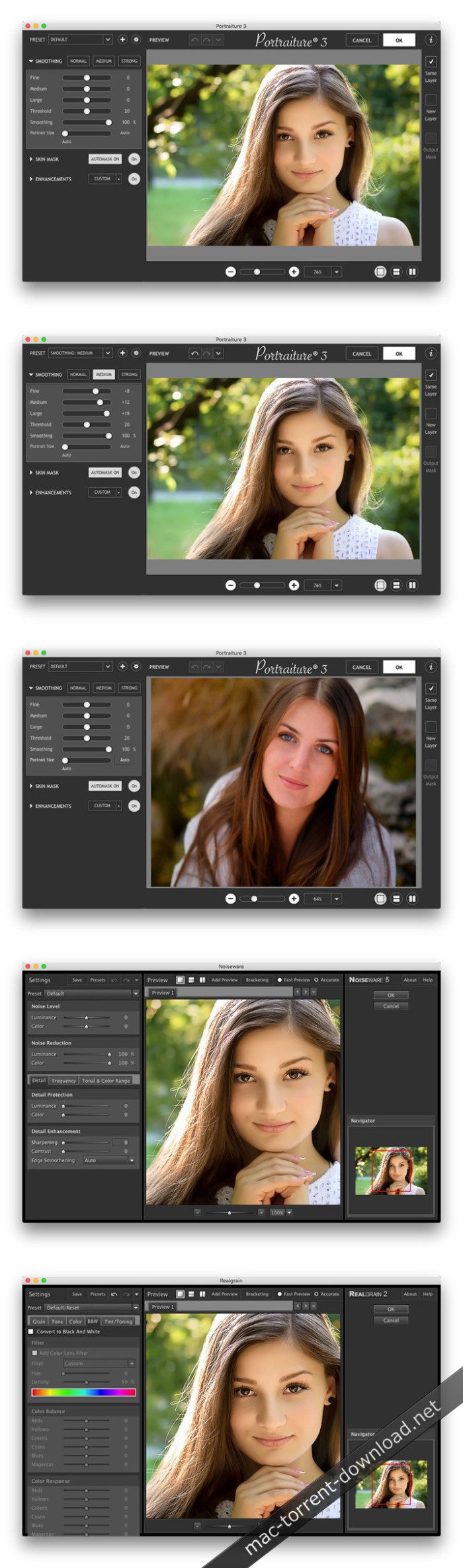Screen dimensions: 463x1568
Task: Select horizontal split view in the 64% Portraiture window
Action: [396, 898]
